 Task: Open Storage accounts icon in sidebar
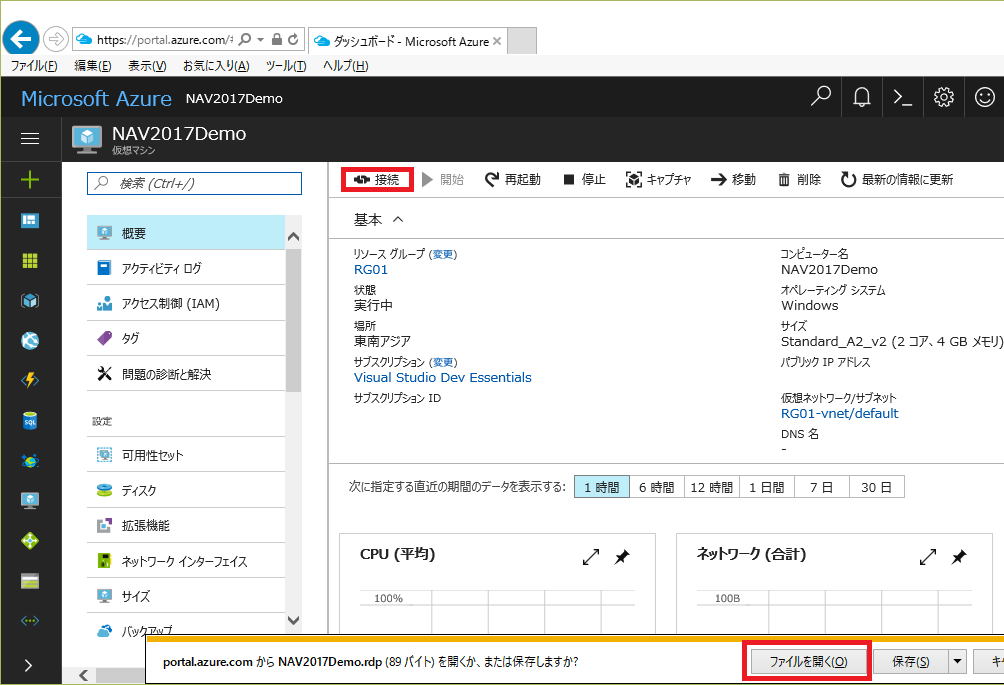coord(30,581)
